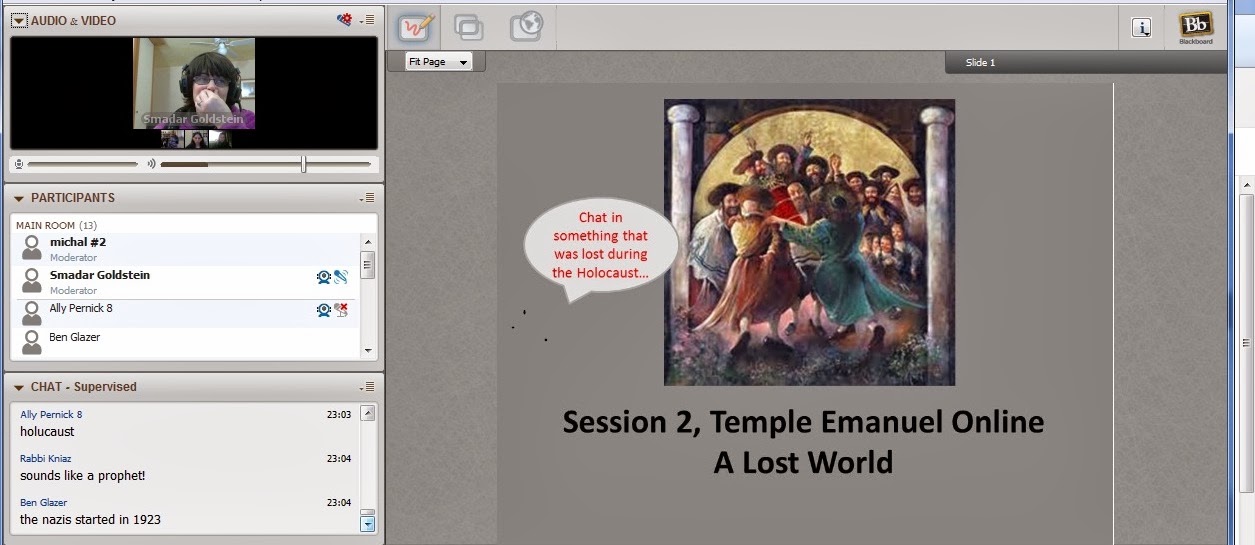
Task: Click Smadar Goldstein's microphone status icon
Action: (x=341, y=277)
